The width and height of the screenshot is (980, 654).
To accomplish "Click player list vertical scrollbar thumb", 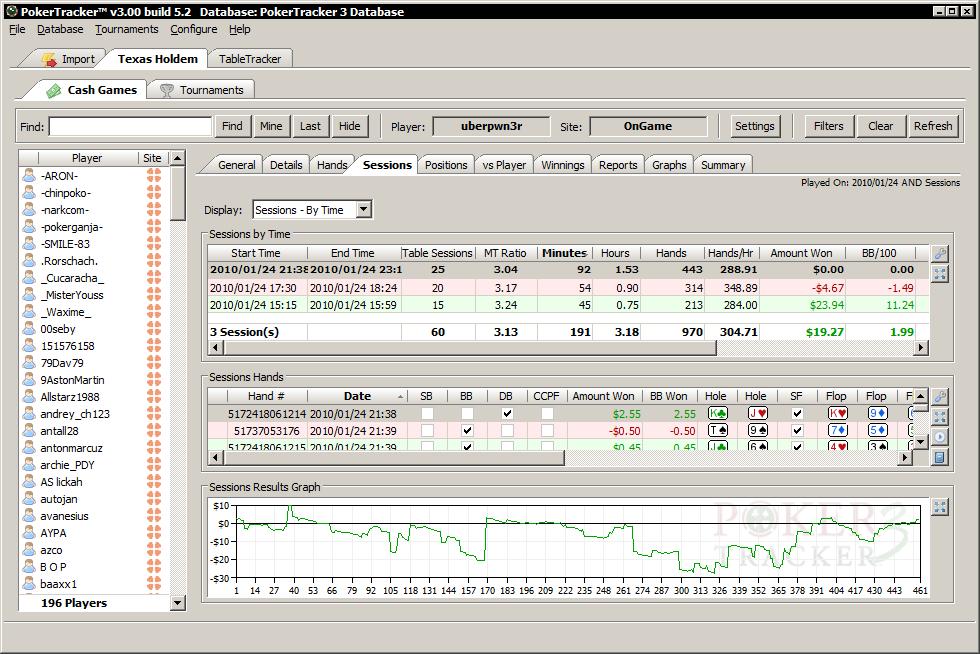I will tap(178, 193).
